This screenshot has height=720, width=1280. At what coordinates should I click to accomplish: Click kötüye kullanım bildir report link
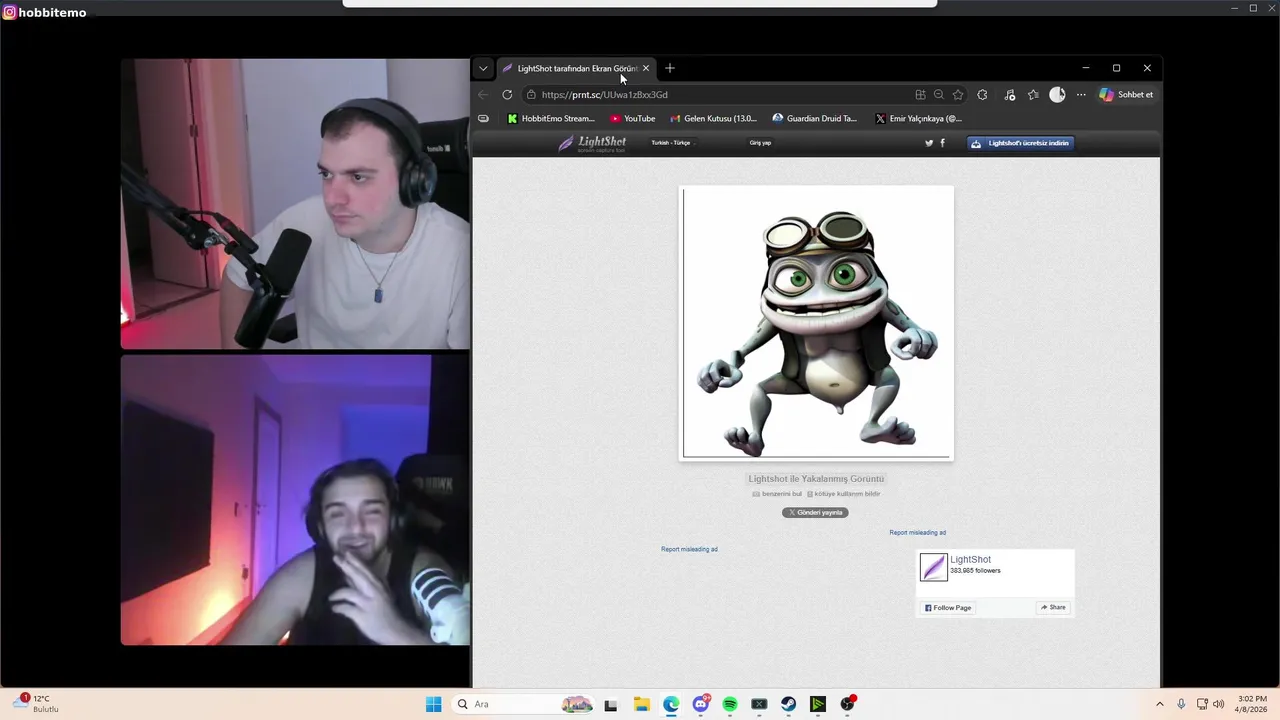(x=843, y=494)
